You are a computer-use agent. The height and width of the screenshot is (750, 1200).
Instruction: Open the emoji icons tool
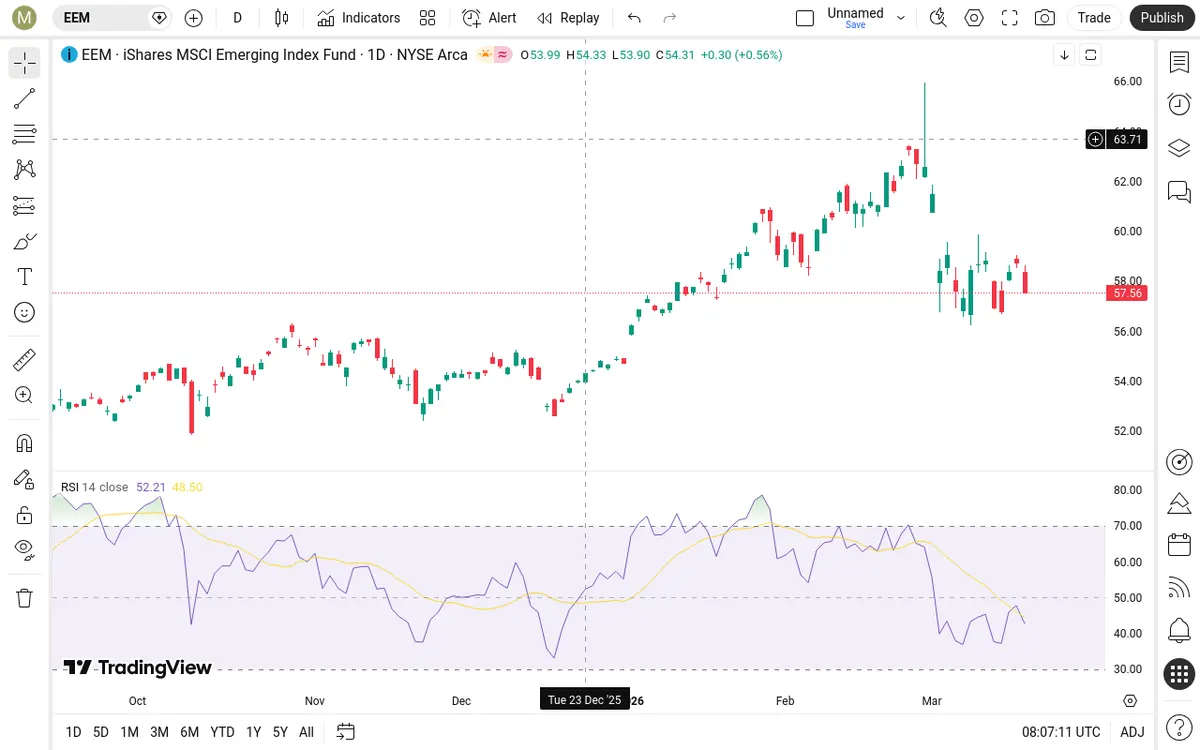pos(25,313)
